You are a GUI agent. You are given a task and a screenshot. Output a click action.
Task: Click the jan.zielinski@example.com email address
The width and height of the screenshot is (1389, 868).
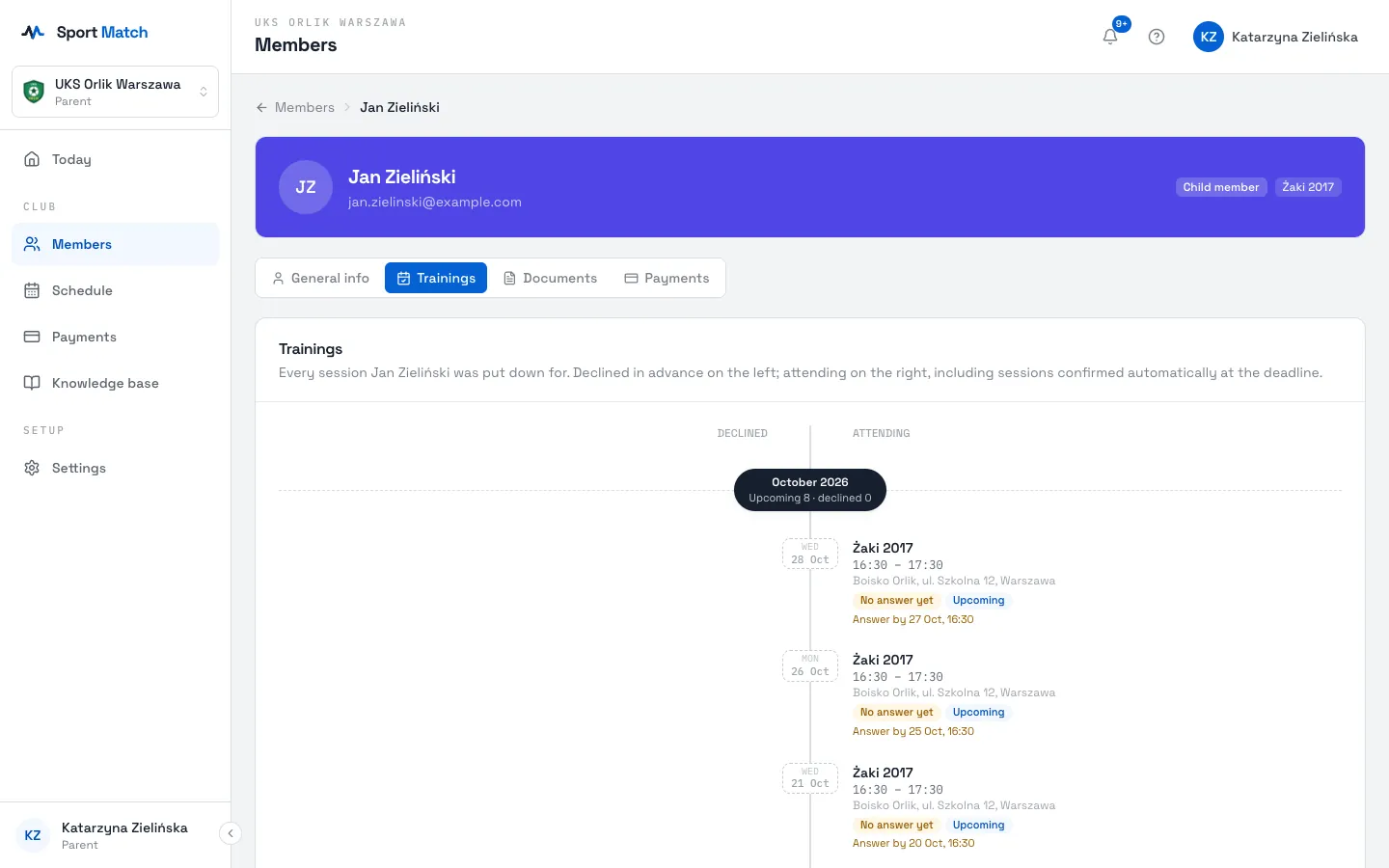(x=435, y=202)
